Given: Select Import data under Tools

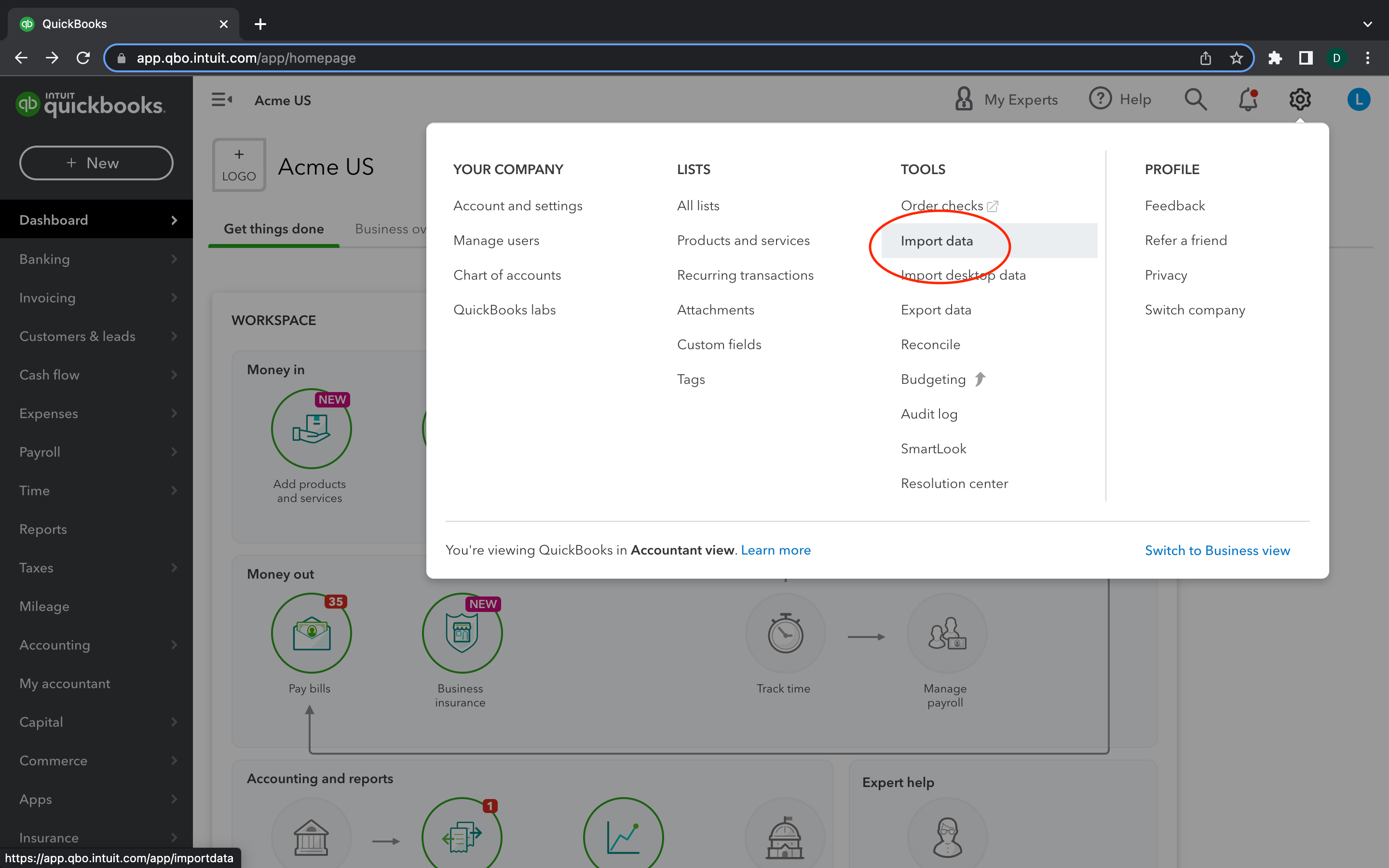Looking at the screenshot, I should (937, 241).
